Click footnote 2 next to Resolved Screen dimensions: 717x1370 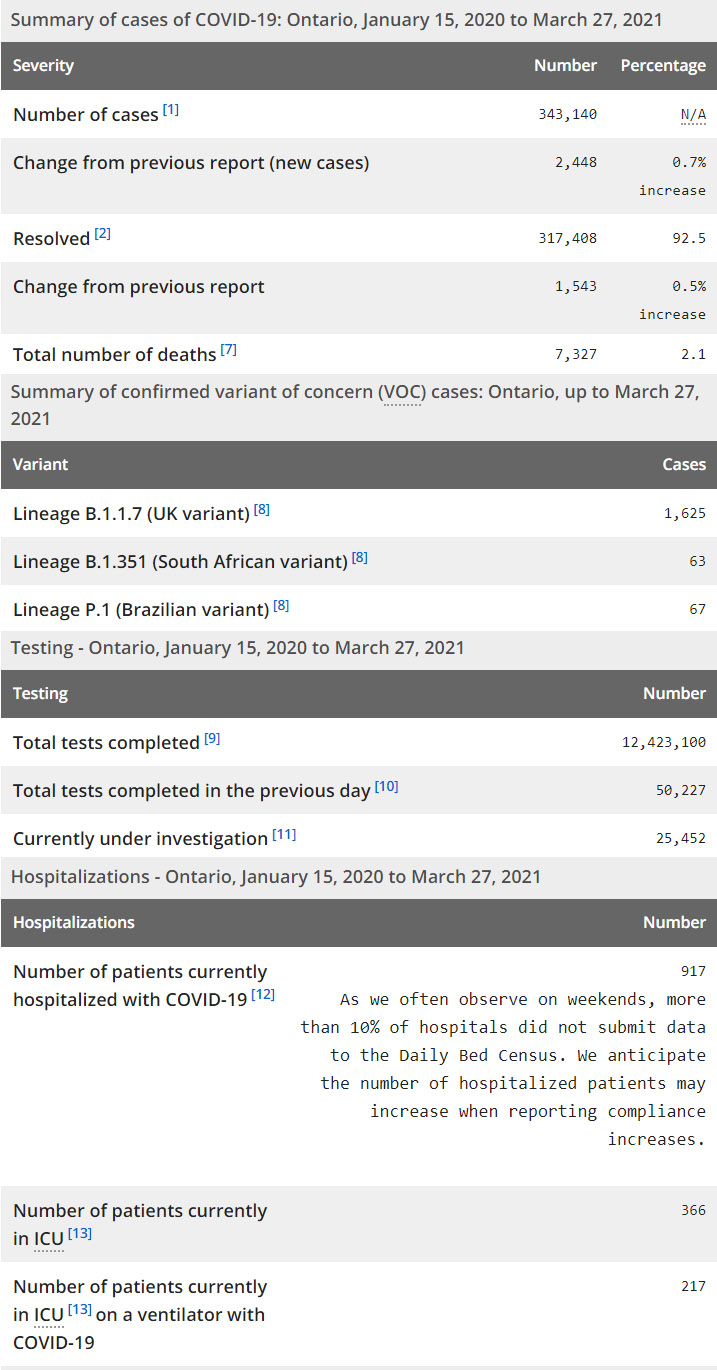[x=103, y=234]
